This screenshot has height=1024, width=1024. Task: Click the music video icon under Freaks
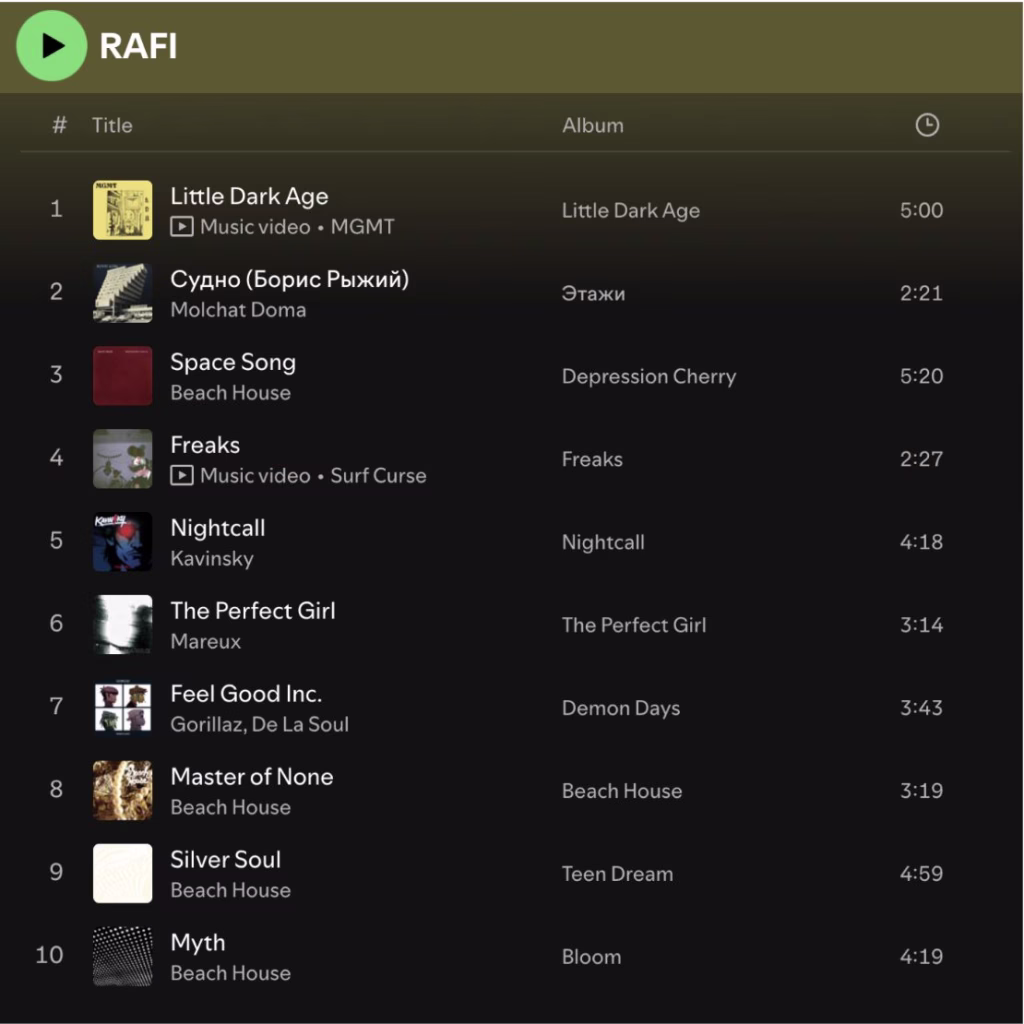click(181, 476)
